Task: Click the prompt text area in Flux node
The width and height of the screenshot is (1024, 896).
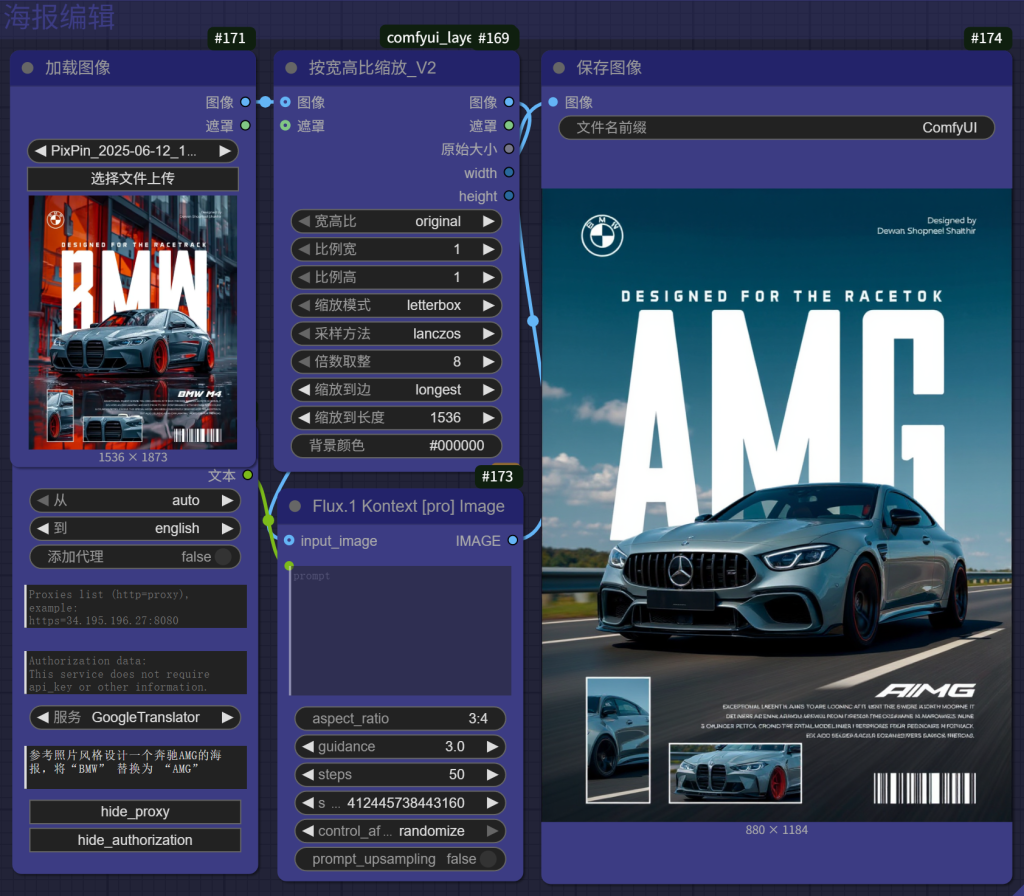Action: pos(400,630)
